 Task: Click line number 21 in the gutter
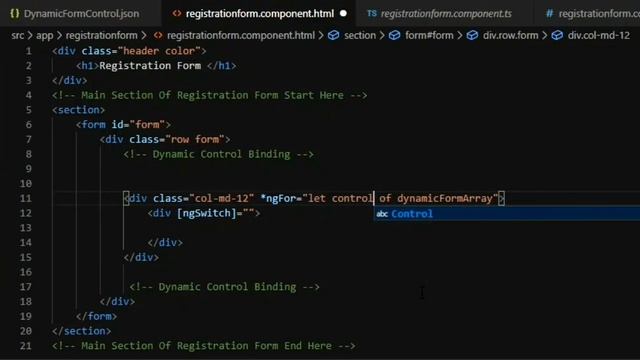point(25,346)
